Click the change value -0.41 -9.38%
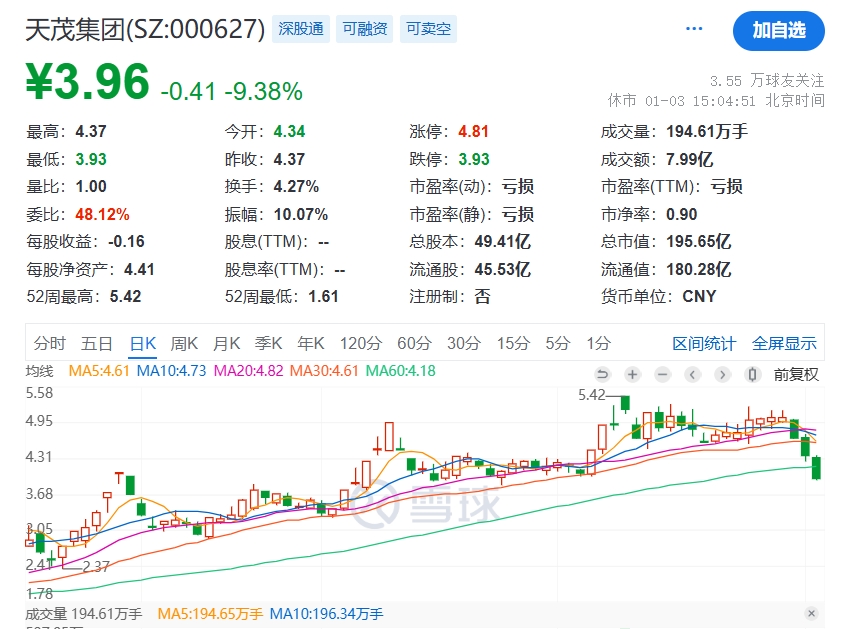The width and height of the screenshot is (847, 629). pos(232,91)
